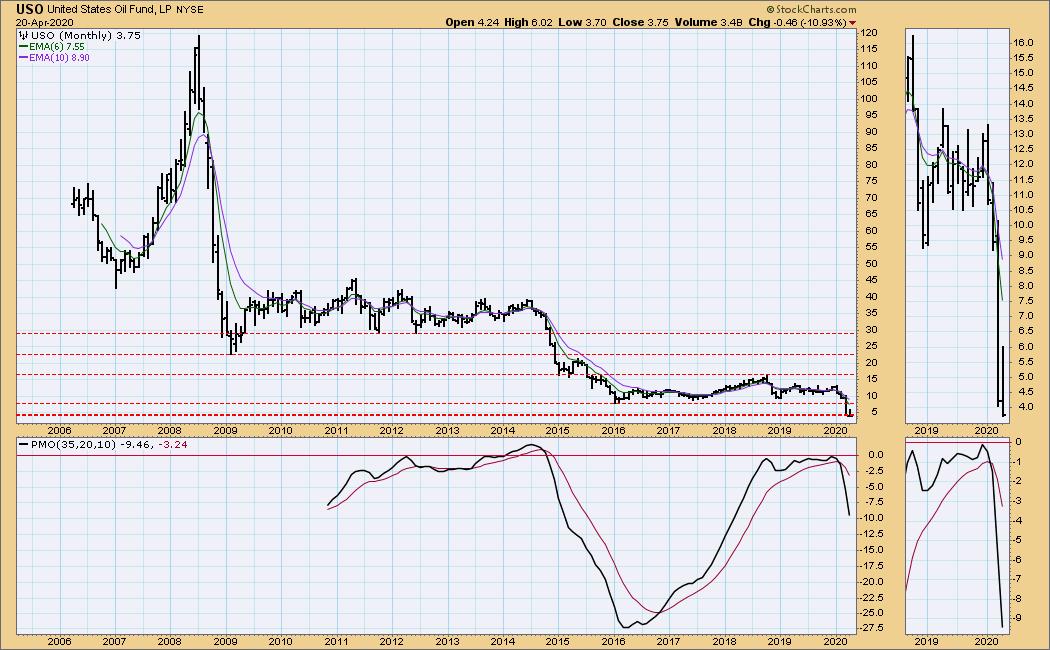Click the 2006 year label under price panel

pyautogui.click(x=59, y=431)
